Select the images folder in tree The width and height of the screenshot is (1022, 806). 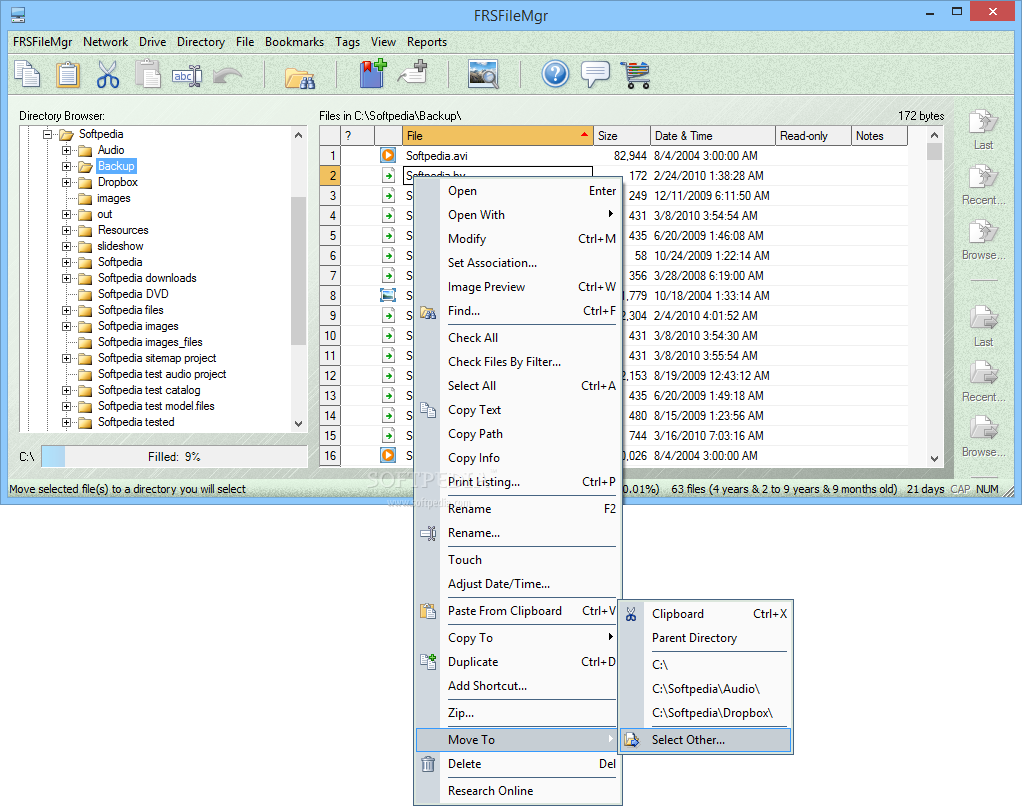[113, 198]
